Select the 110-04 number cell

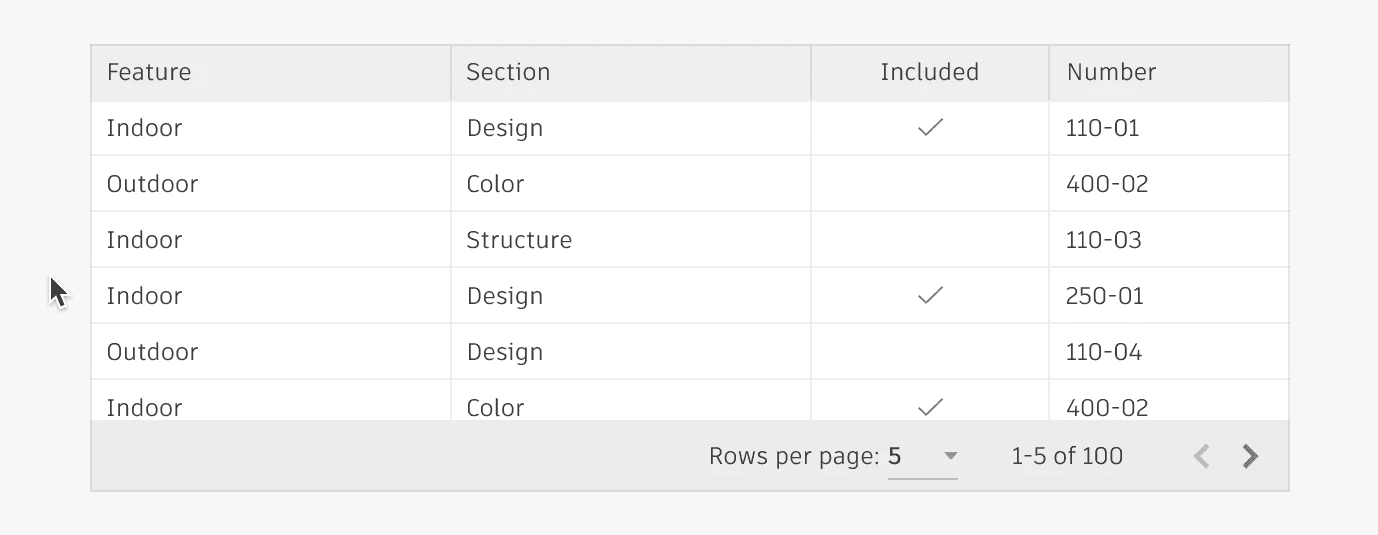pos(1104,352)
